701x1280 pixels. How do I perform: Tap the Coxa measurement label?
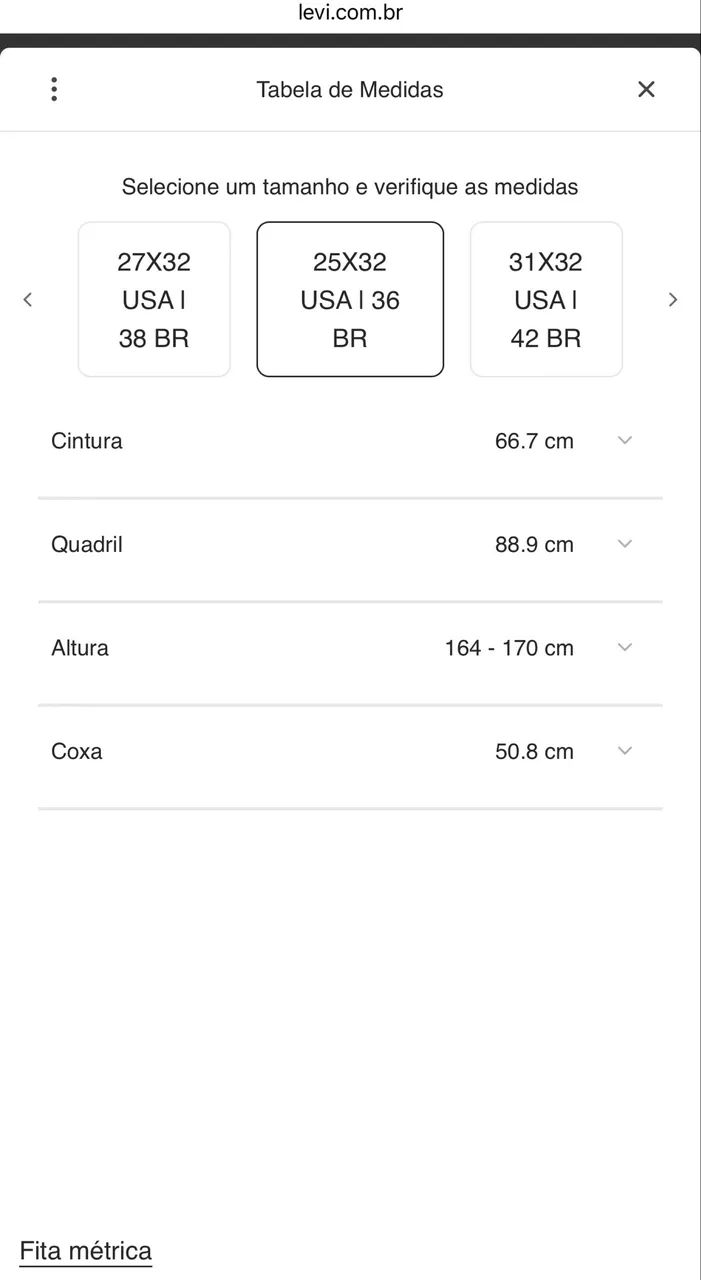(x=76, y=751)
